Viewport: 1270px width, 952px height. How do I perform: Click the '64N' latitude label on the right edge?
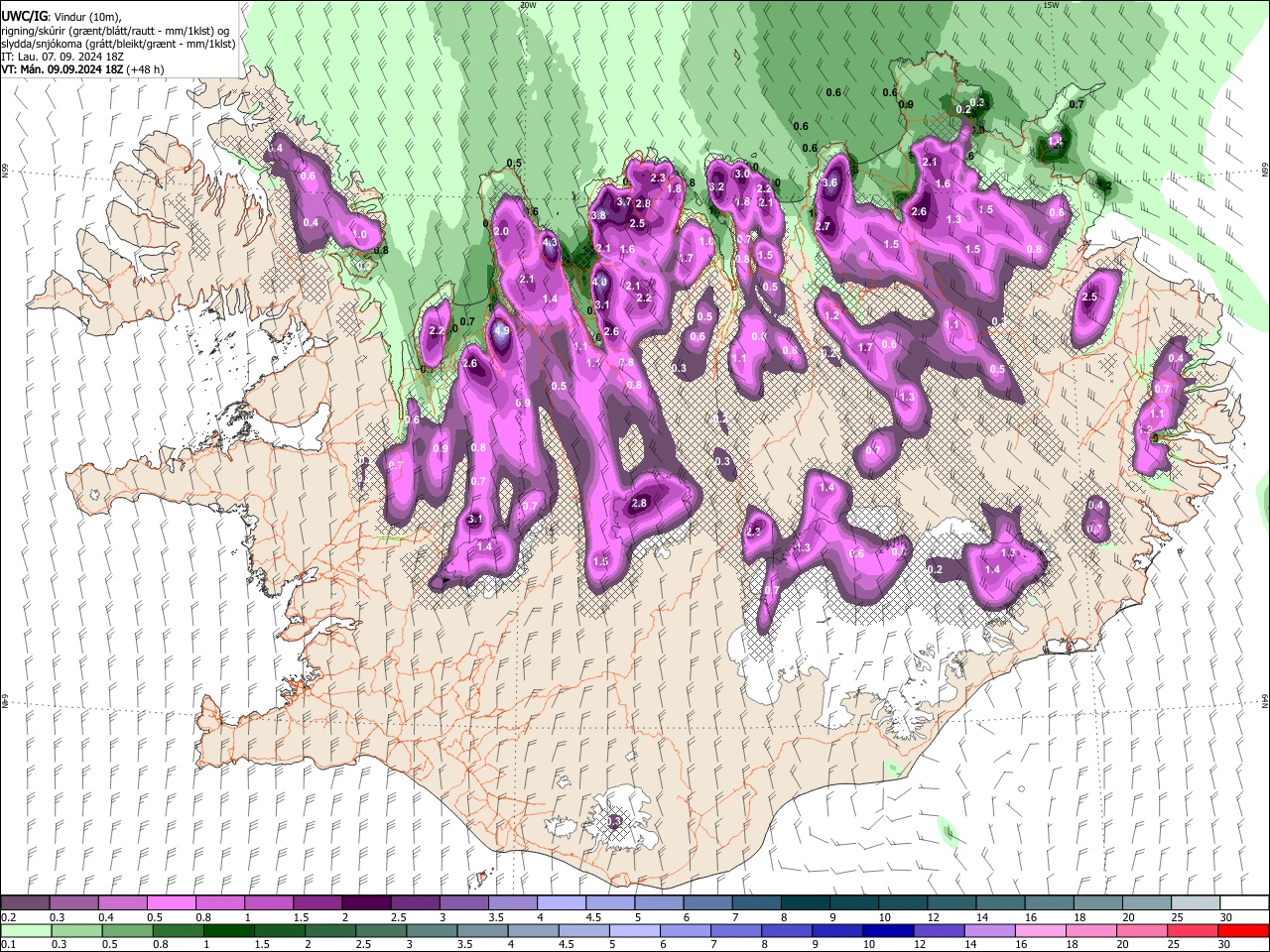click(x=1265, y=700)
